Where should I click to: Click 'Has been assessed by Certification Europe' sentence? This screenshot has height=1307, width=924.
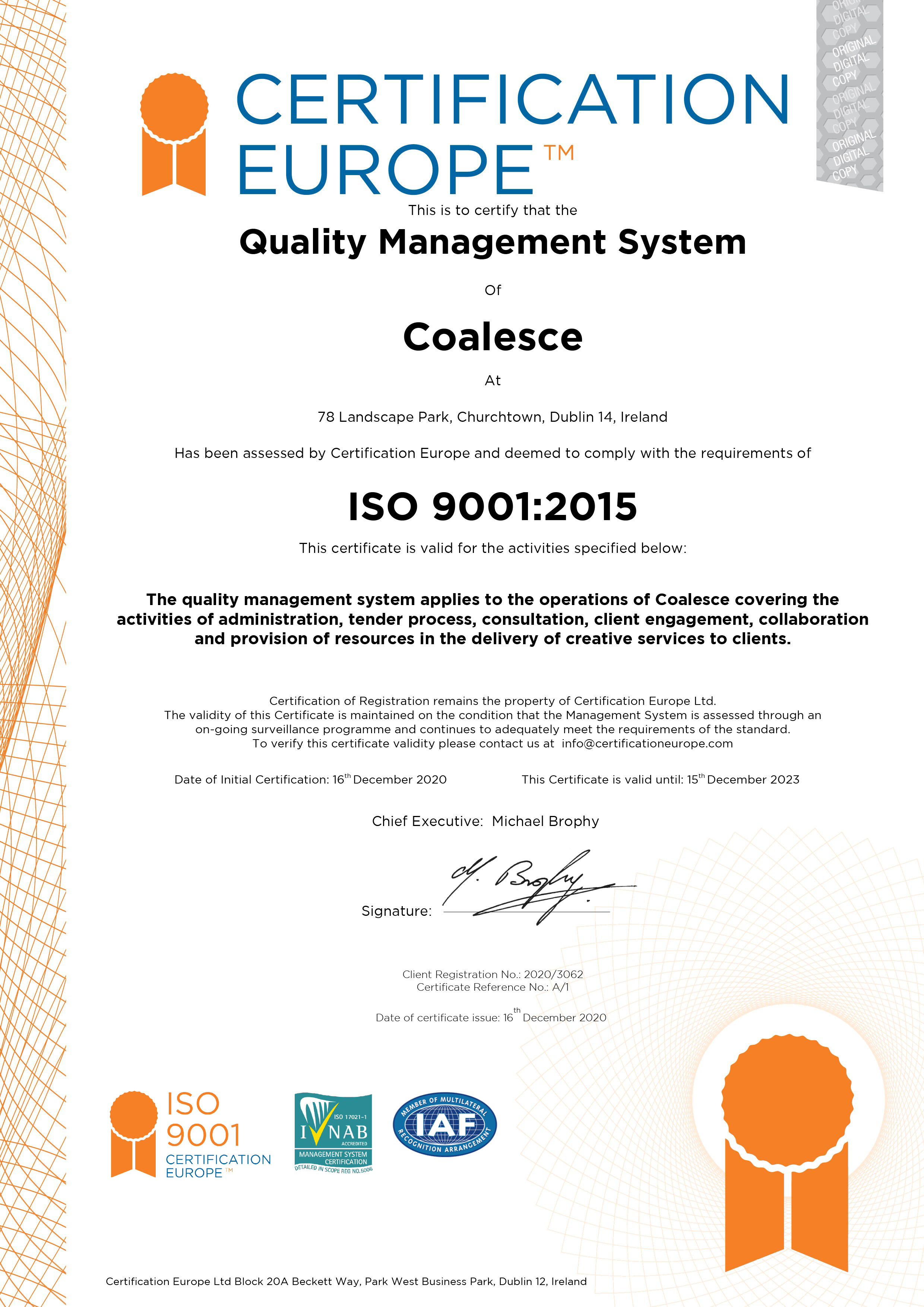(493, 453)
